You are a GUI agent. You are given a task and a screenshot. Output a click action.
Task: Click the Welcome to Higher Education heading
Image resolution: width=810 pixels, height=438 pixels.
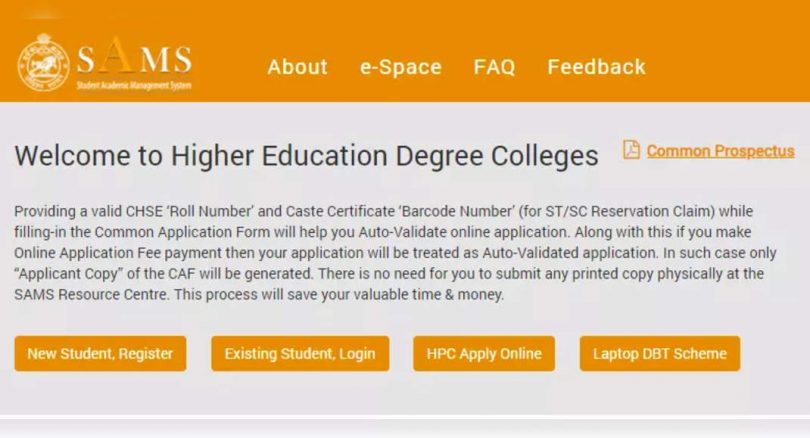point(306,156)
